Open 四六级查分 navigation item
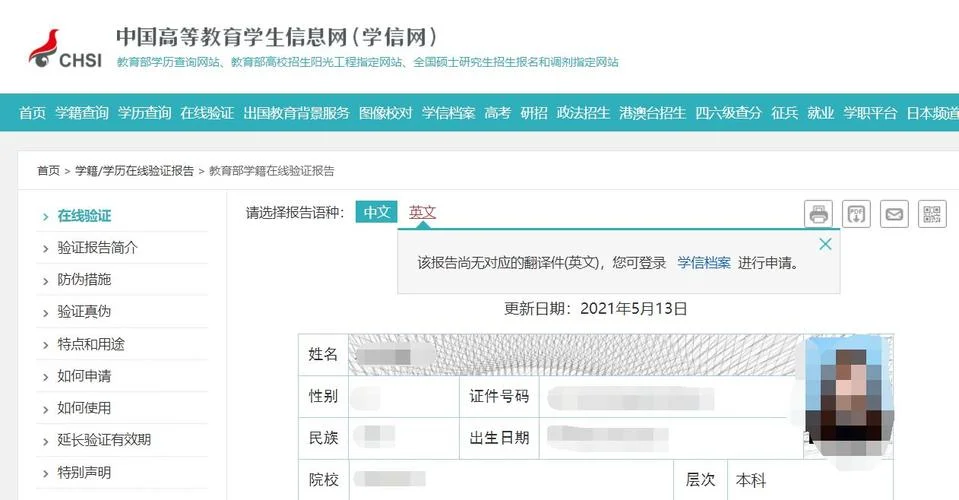 point(728,113)
